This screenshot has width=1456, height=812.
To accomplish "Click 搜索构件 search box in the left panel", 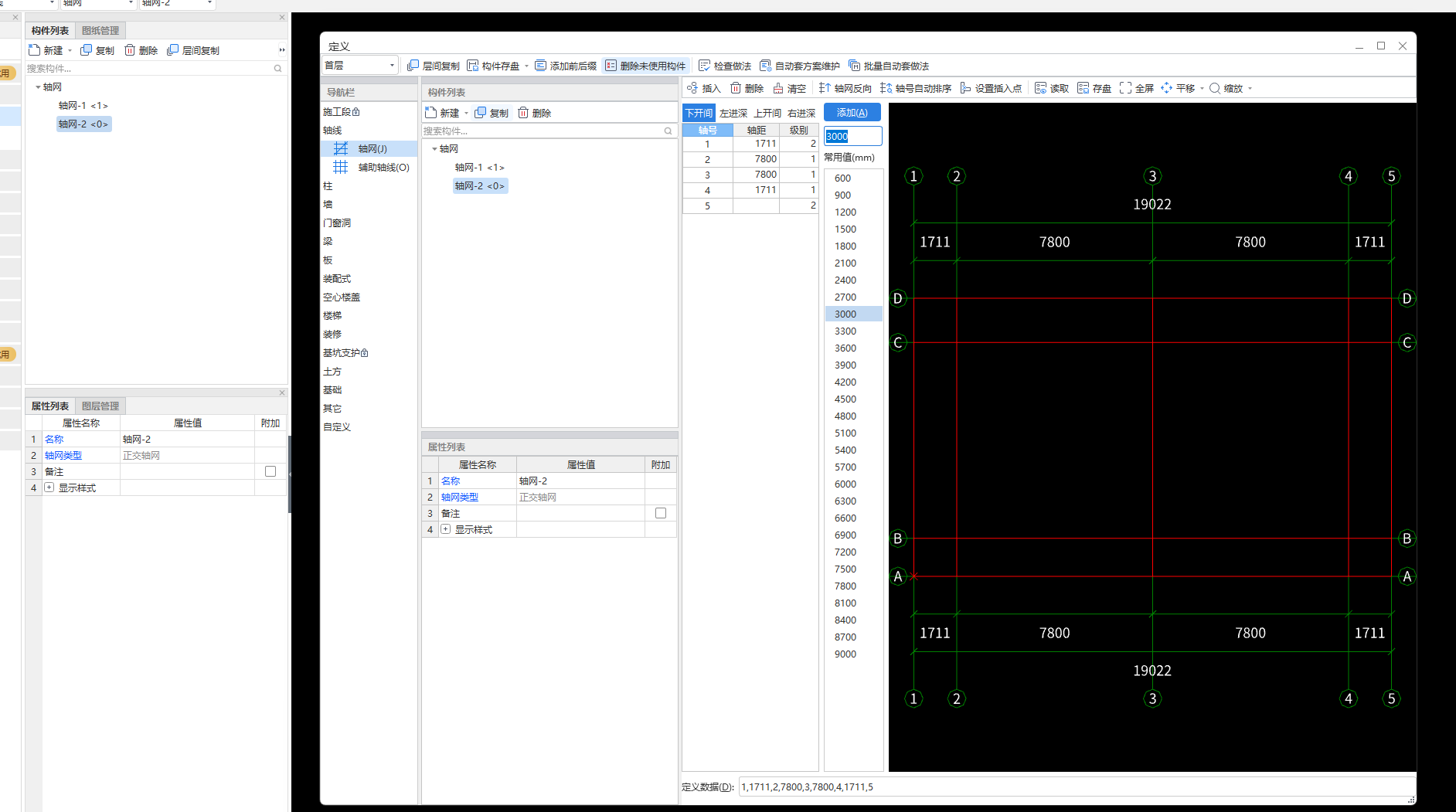I will [155, 69].
